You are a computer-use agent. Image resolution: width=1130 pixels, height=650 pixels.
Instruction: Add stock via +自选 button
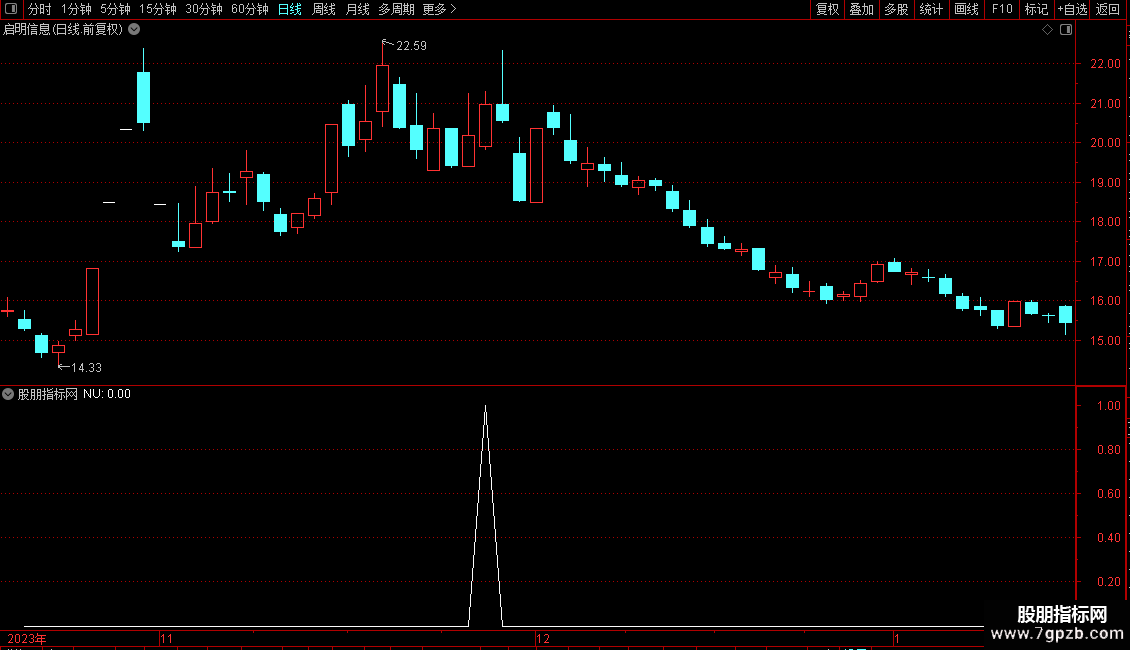1072,9
